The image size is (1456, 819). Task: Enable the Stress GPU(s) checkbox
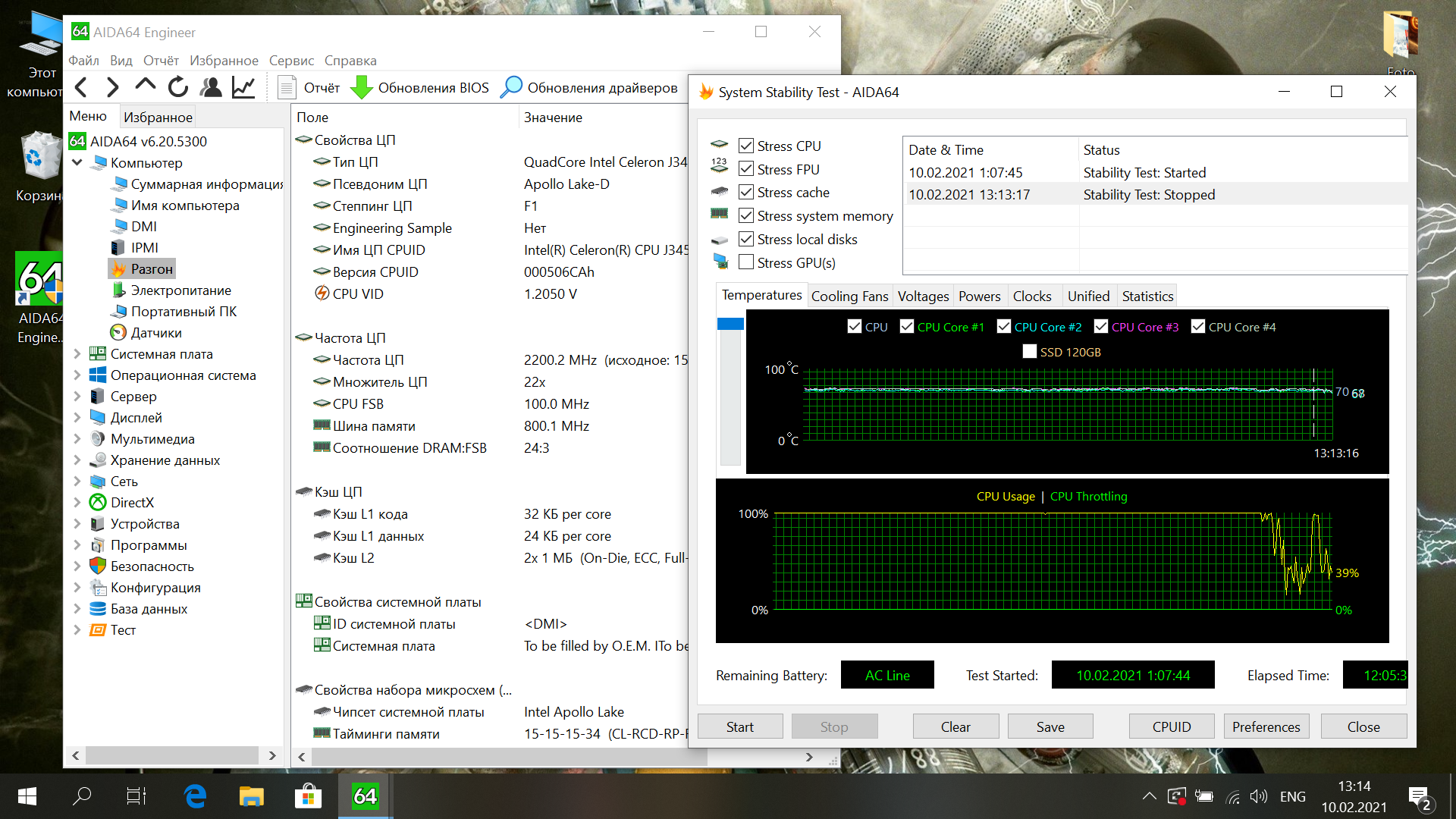746,262
